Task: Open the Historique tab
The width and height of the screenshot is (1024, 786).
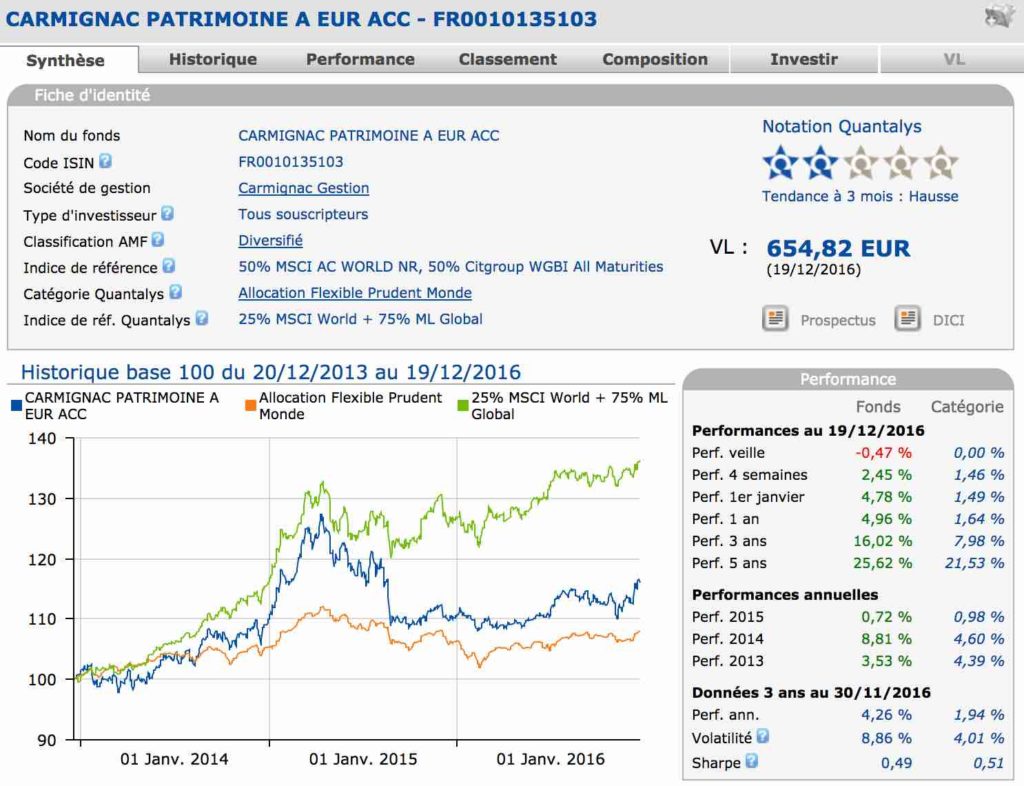Action: [213, 59]
